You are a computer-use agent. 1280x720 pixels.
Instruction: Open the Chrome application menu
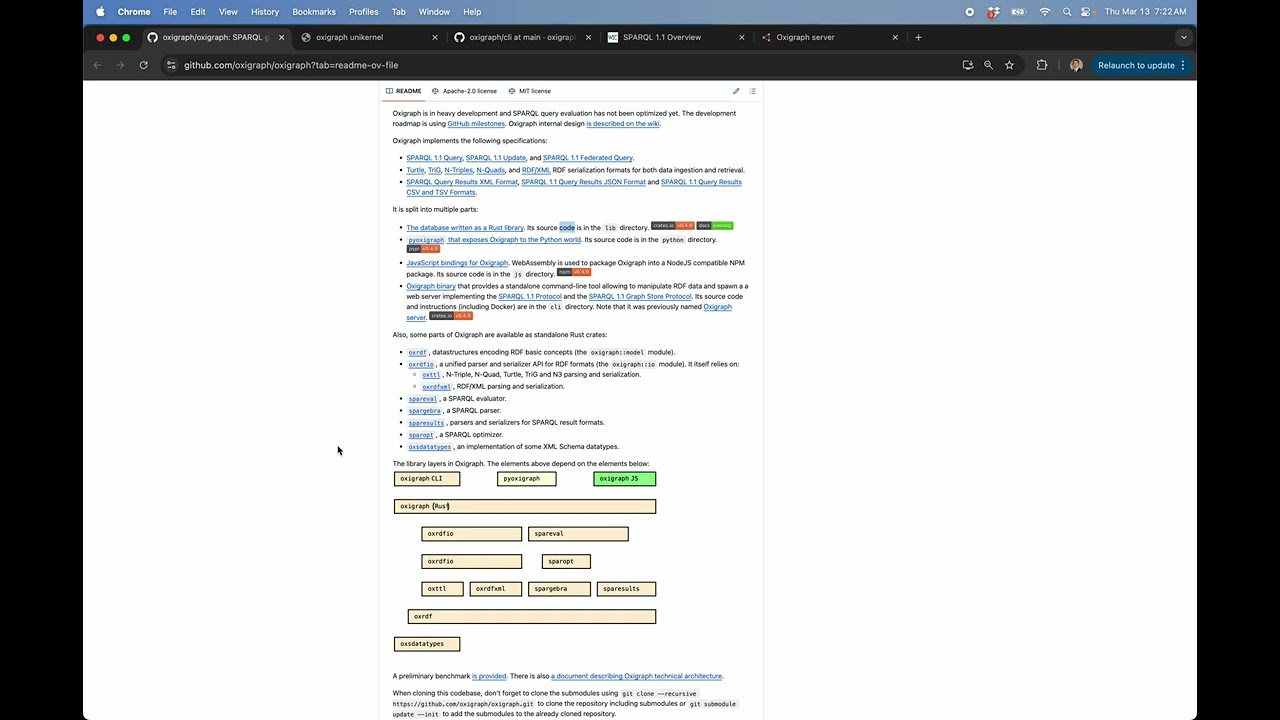click(x=134, y=12)
